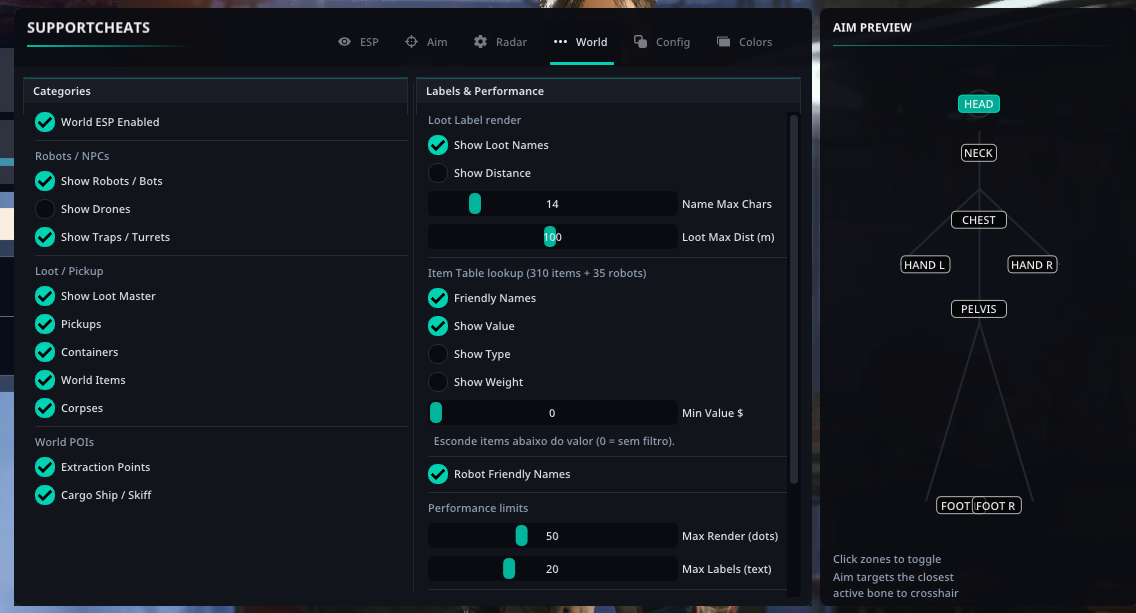
Task: Adjust the Loot Max Dist slider
Action: (x=553, y=237)
